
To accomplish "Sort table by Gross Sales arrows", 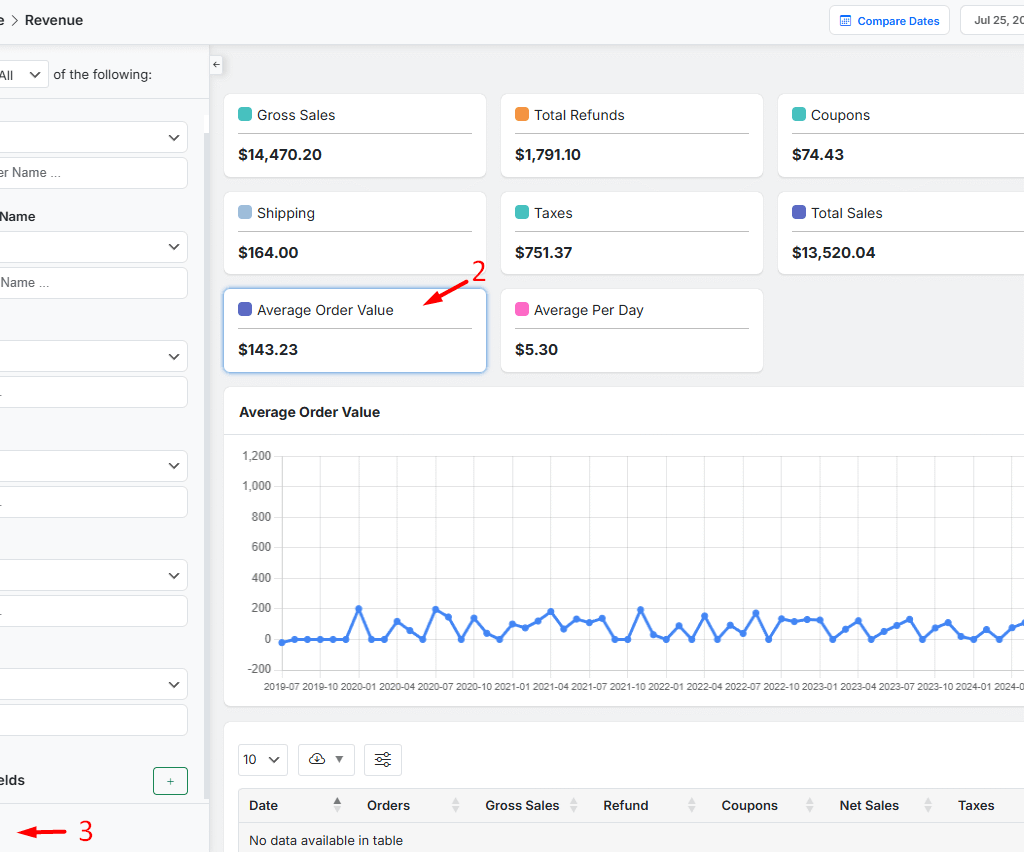I will tap(574, 805).
